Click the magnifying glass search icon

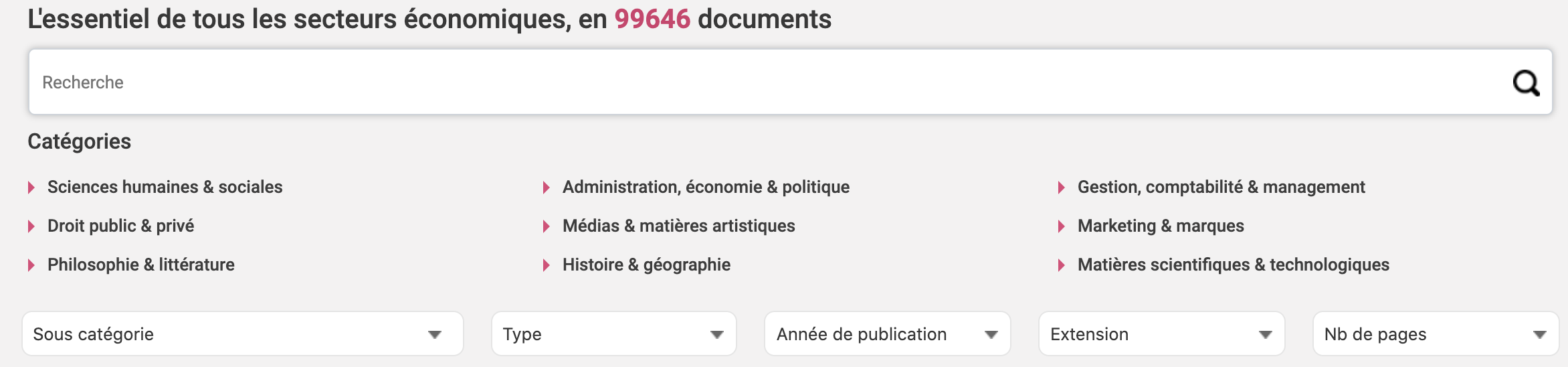point(1526,83)
